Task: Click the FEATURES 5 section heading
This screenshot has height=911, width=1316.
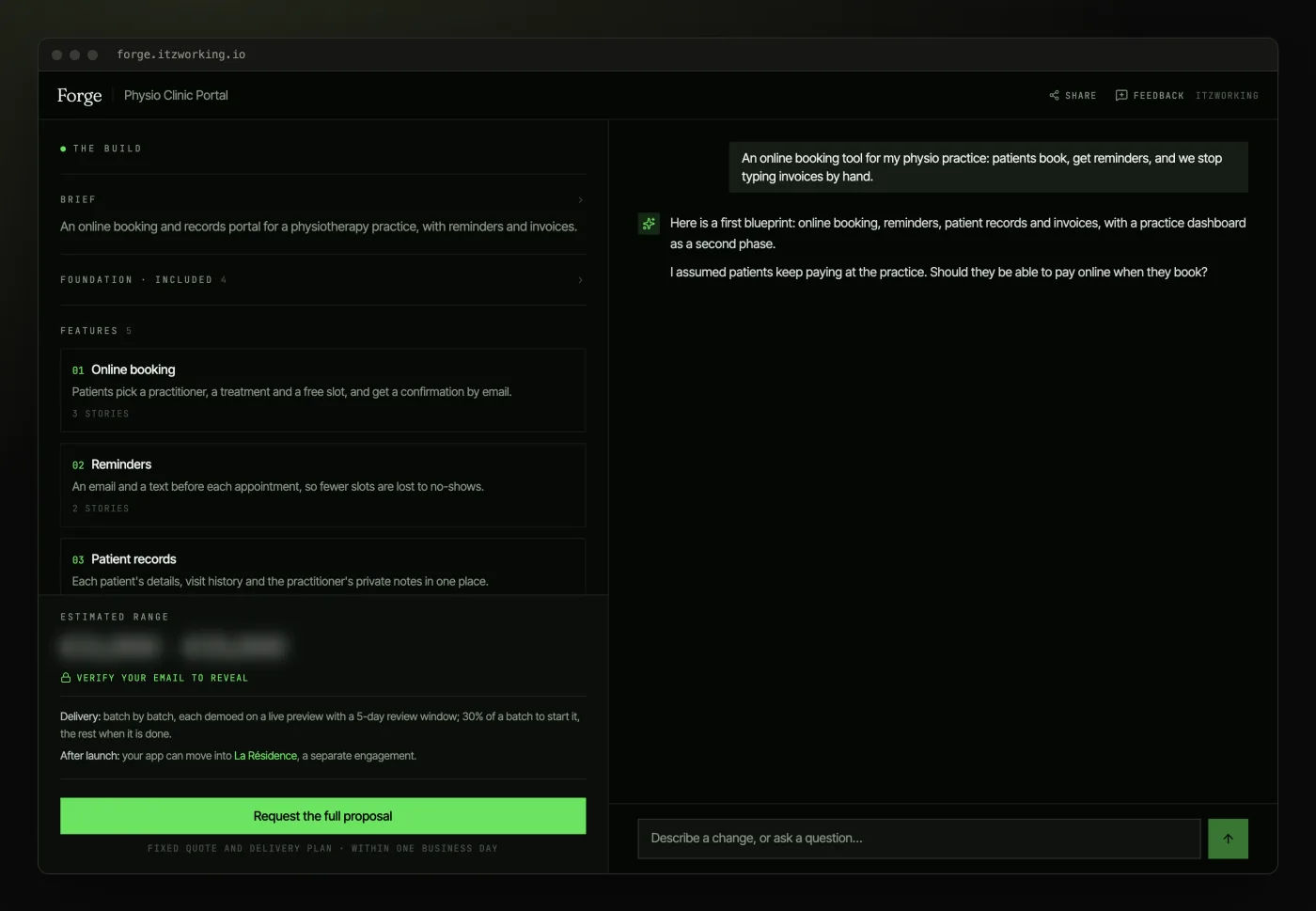Action: click(96, 331)
